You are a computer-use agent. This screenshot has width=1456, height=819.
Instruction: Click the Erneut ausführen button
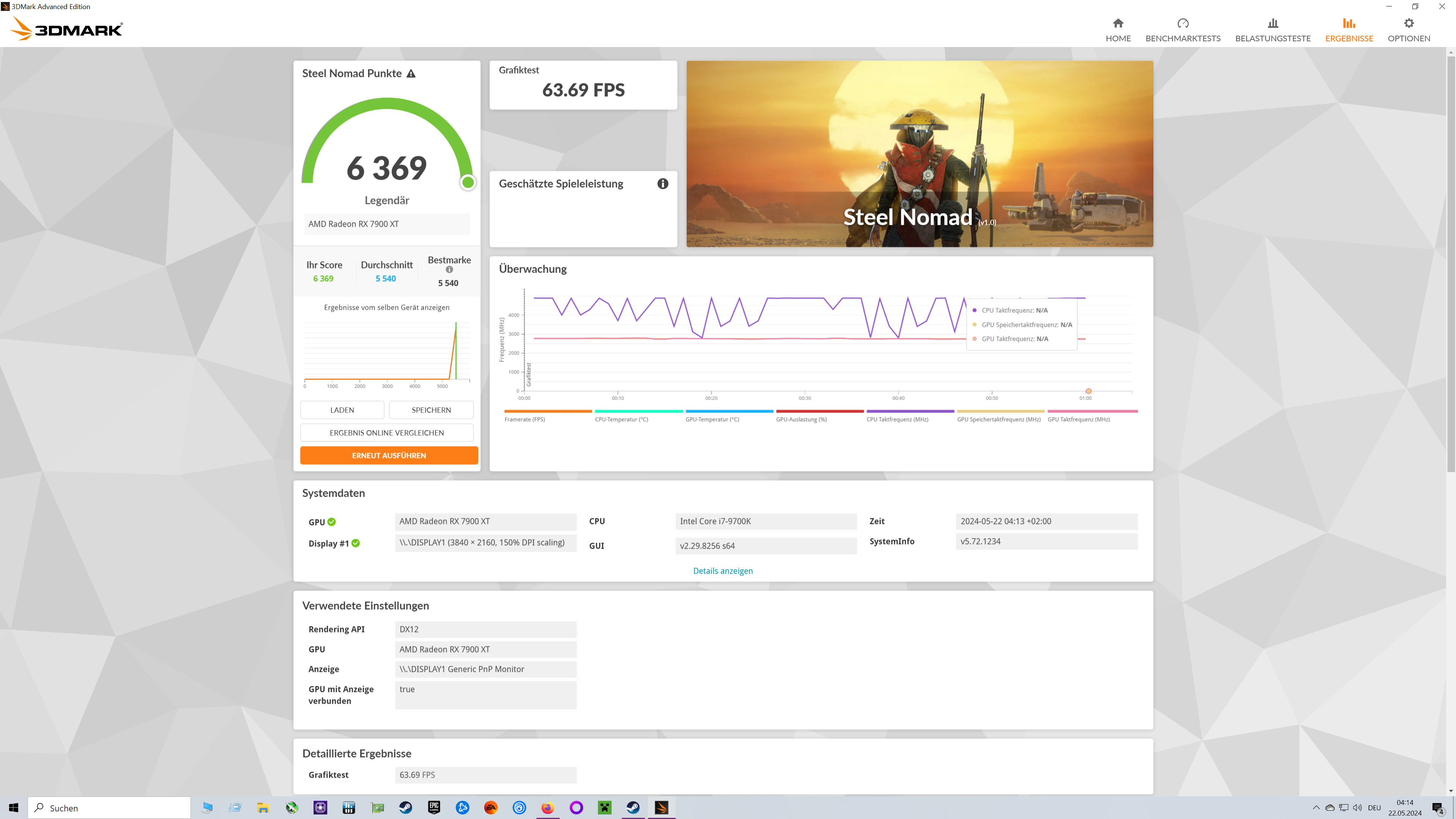click(x=389, y=455)
